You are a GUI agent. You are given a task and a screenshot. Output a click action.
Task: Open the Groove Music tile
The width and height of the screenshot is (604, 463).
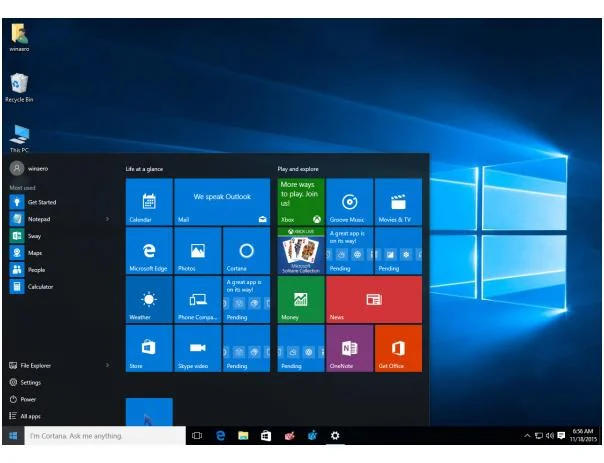(349, 201)
